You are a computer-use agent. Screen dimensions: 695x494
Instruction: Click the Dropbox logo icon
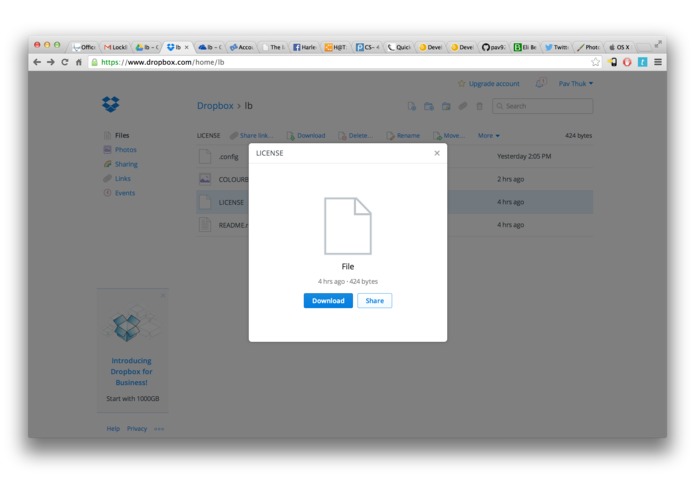(x=111, y=104)
